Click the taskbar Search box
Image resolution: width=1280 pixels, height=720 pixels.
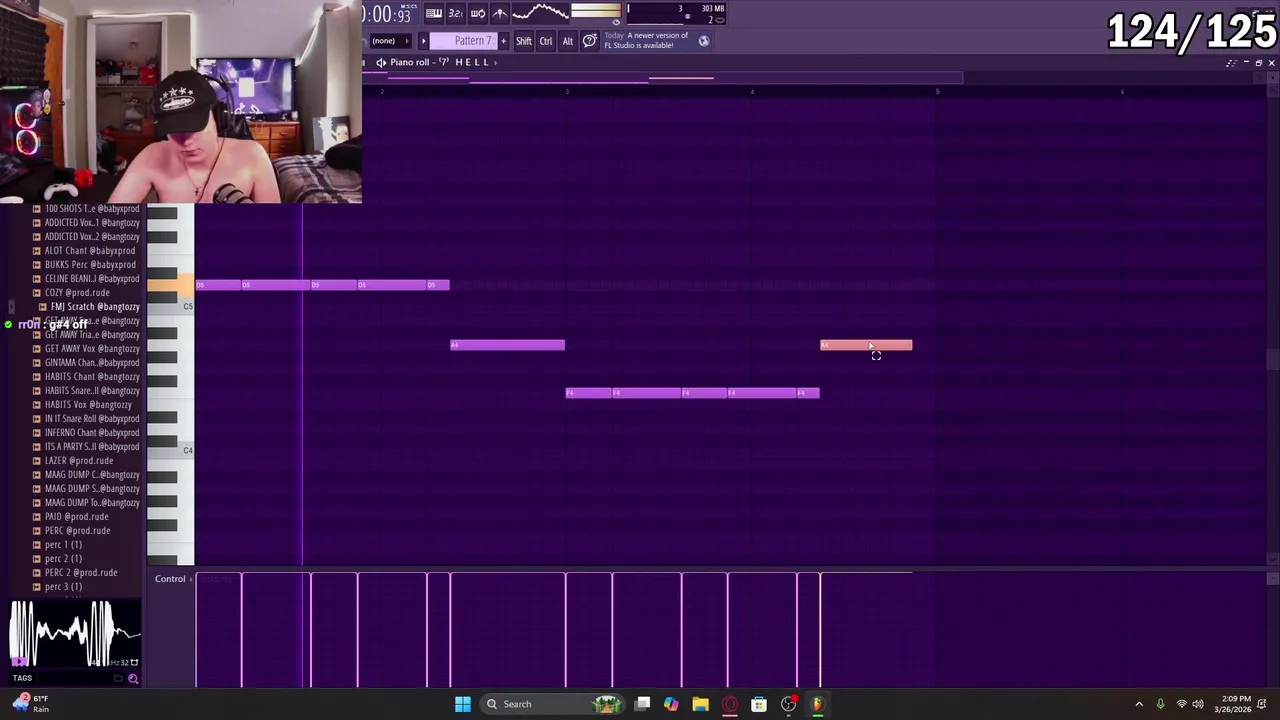click(552, 704)
